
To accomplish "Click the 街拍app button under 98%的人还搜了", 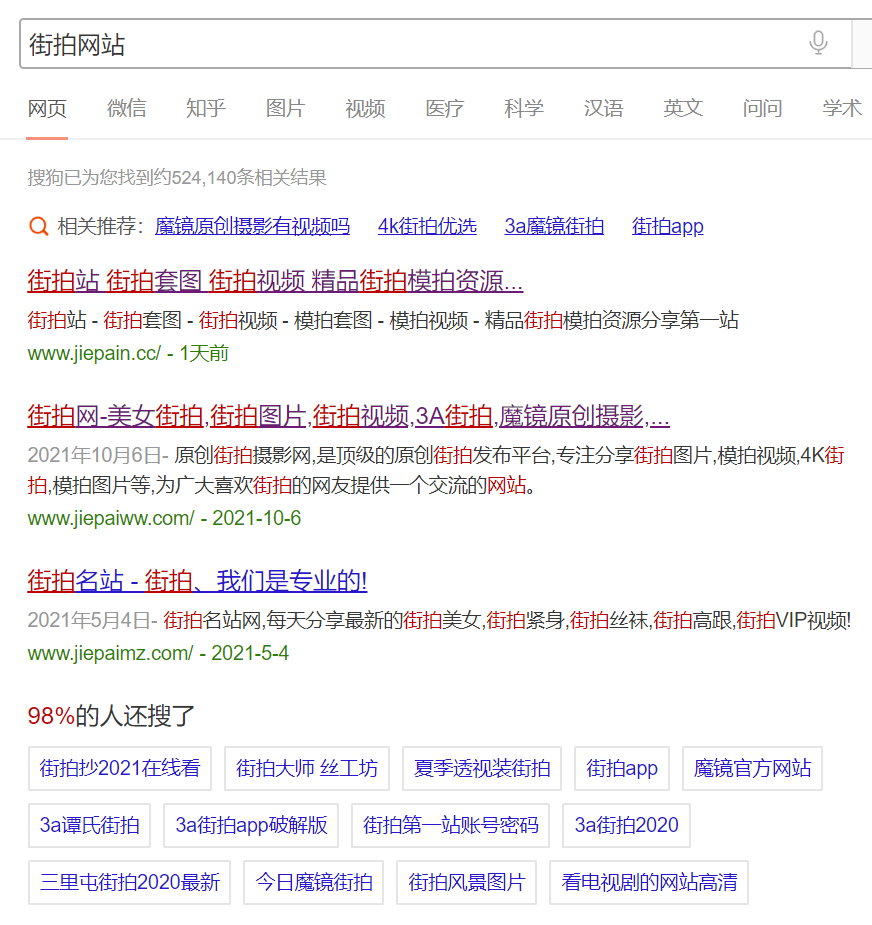I will pos(622,769).
